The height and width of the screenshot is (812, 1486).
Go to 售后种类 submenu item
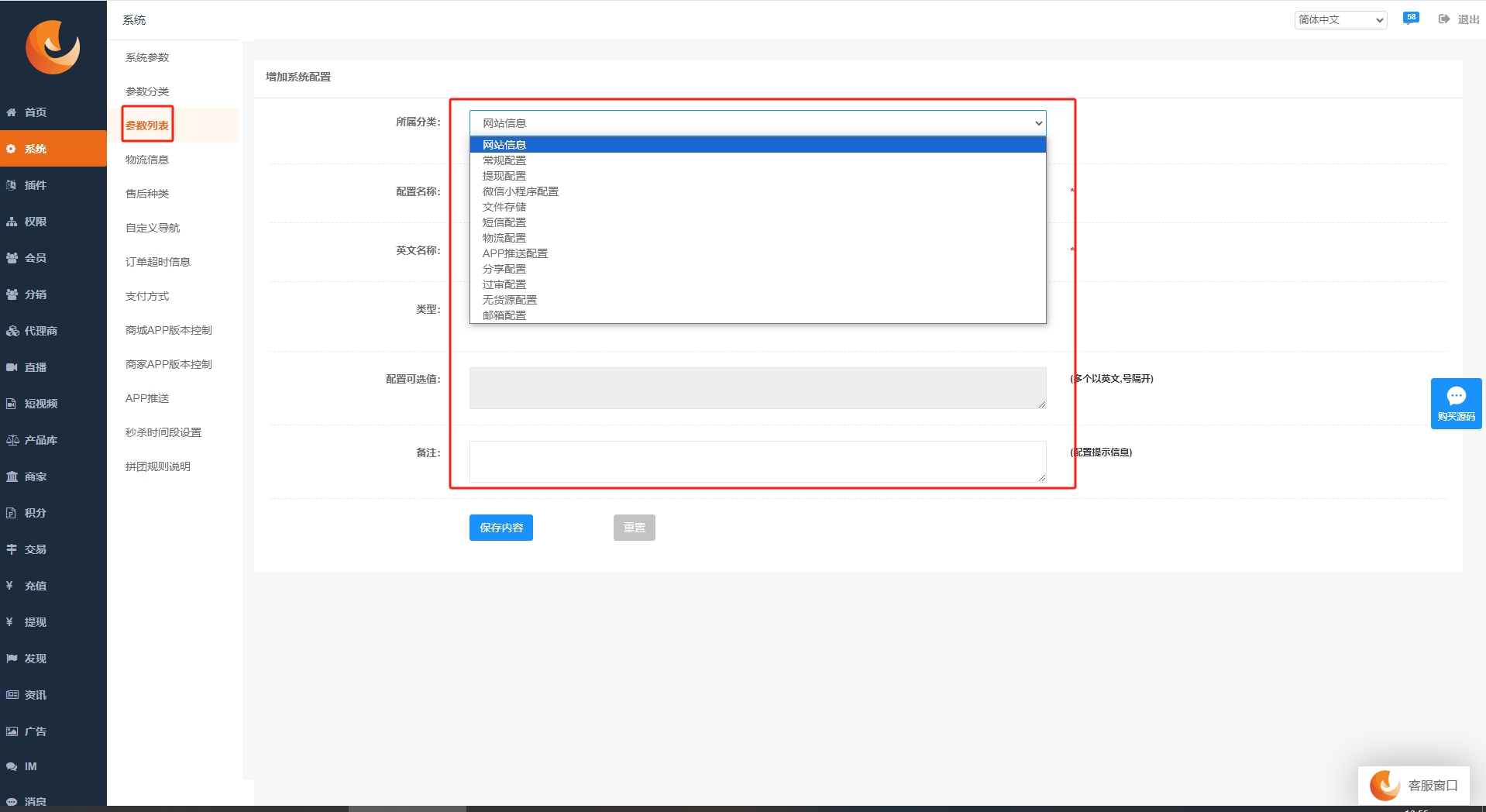pos(147,194)
